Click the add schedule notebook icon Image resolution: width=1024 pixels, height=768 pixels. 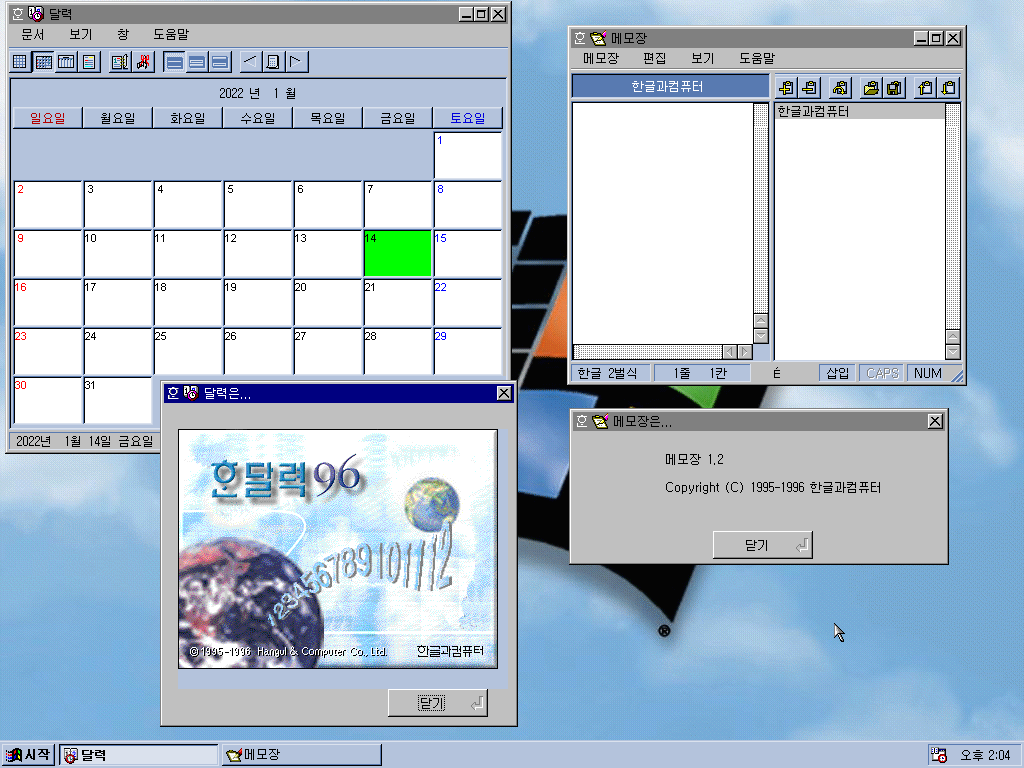(120, 62)
